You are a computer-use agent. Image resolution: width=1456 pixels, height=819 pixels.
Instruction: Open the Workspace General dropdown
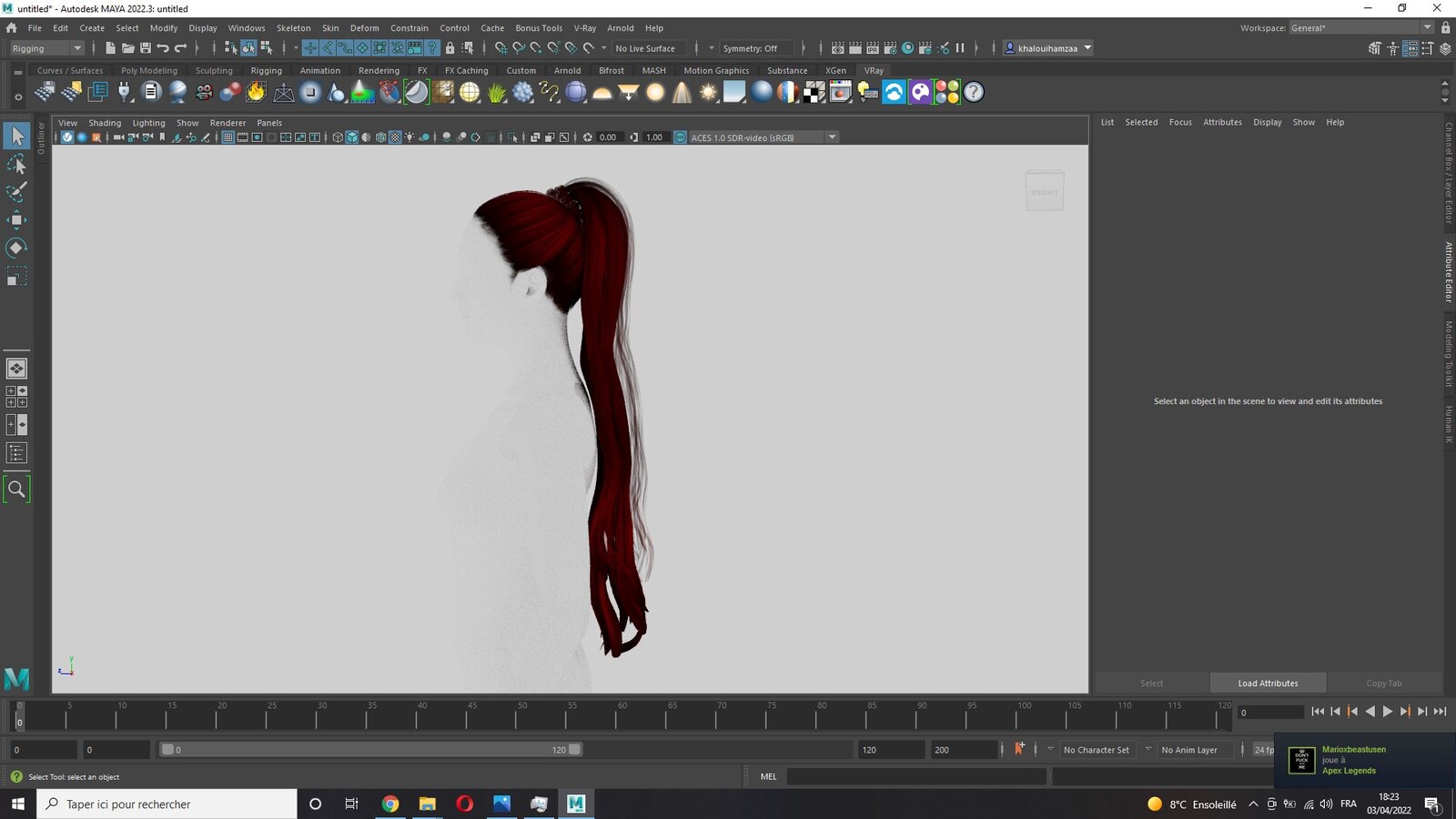pos(1360,28)
